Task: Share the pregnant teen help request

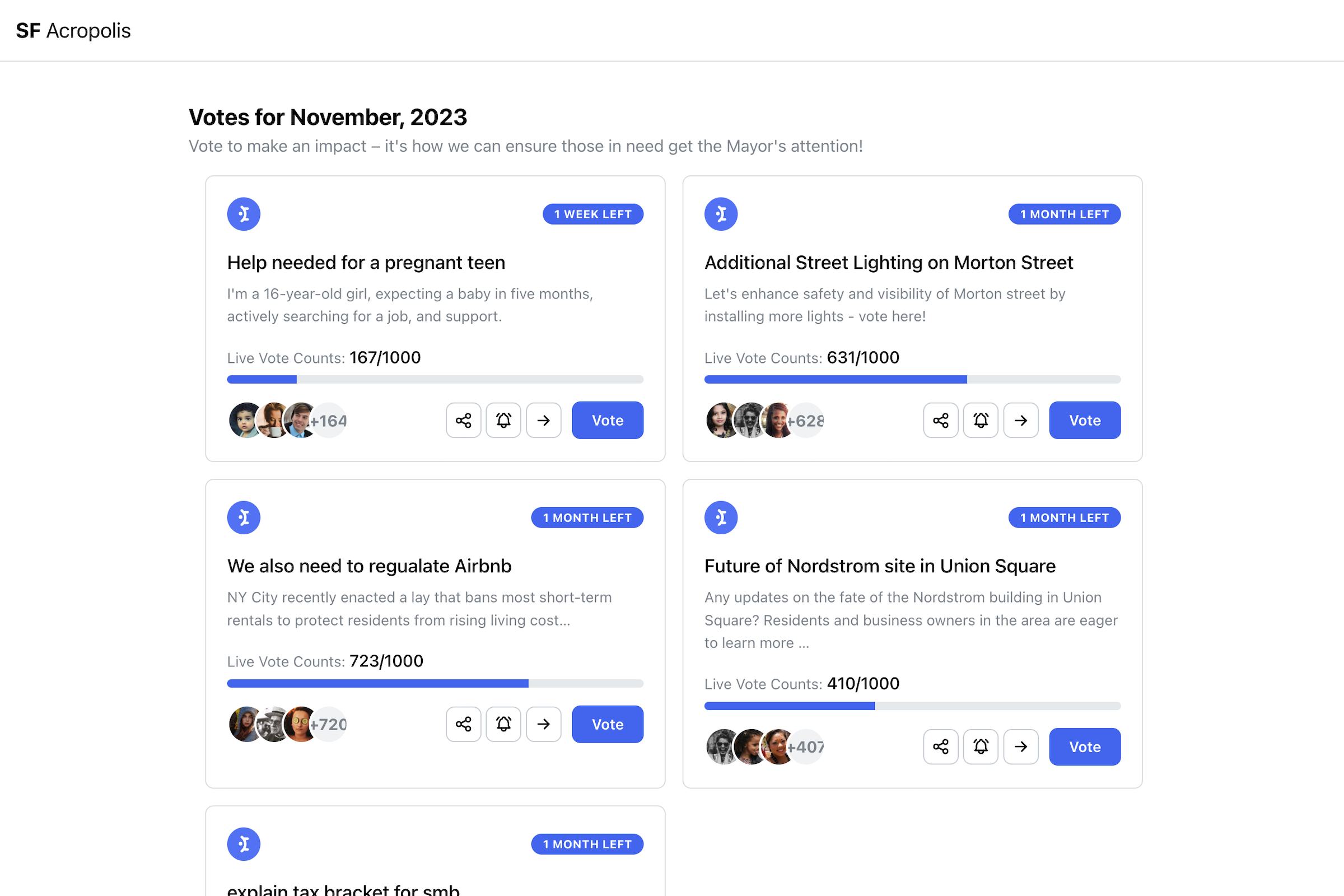Action: [x=464, y=421]
